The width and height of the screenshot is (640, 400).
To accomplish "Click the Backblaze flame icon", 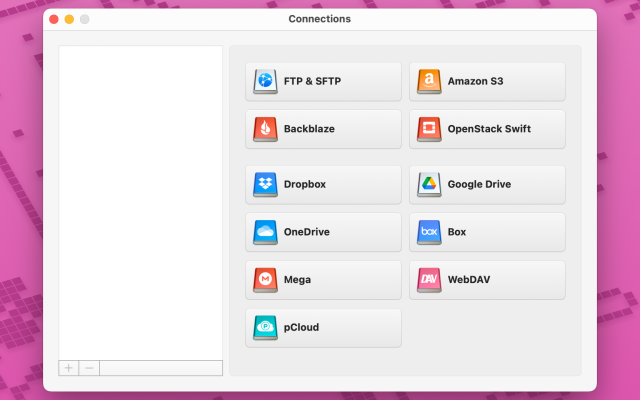I will [x=265, y=129].
